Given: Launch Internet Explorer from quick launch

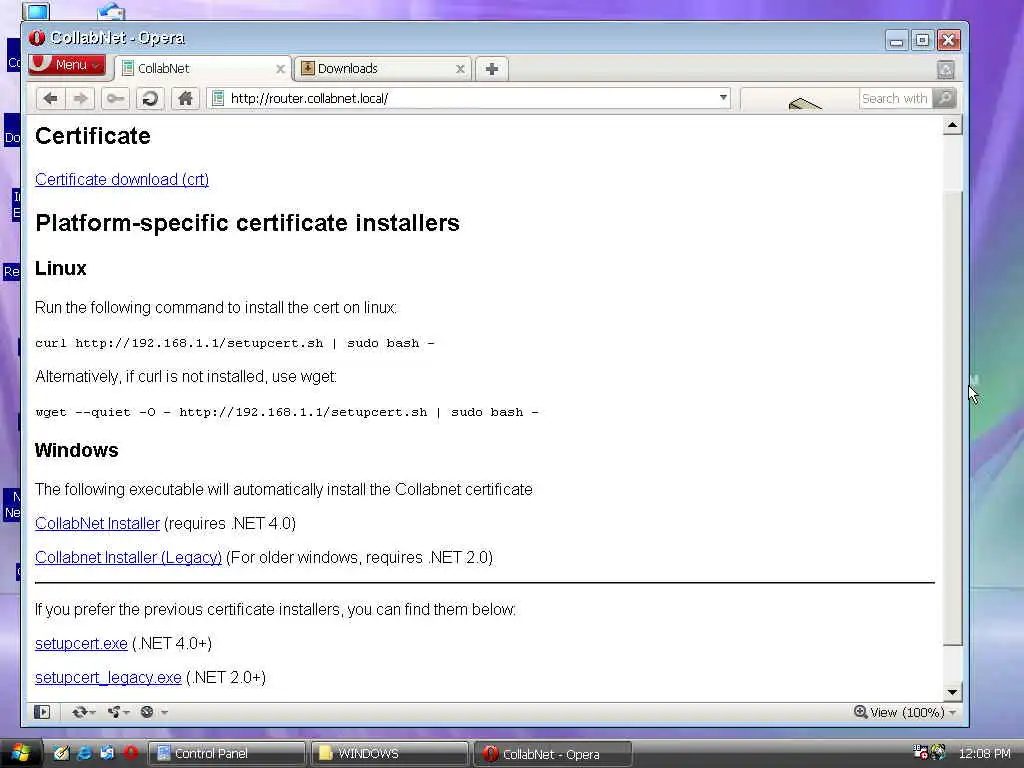Looking at the screenshot, I should pyautogui.click(x=84, y=753).
